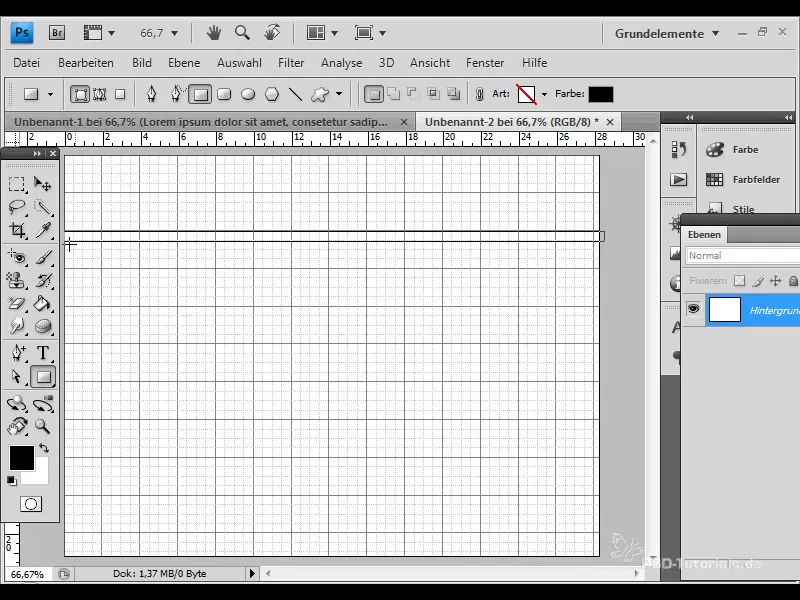The width and height of the screenshot is (800, 600).
Task: Select the Eyedropper tool
Action: (x=43, y=231)
